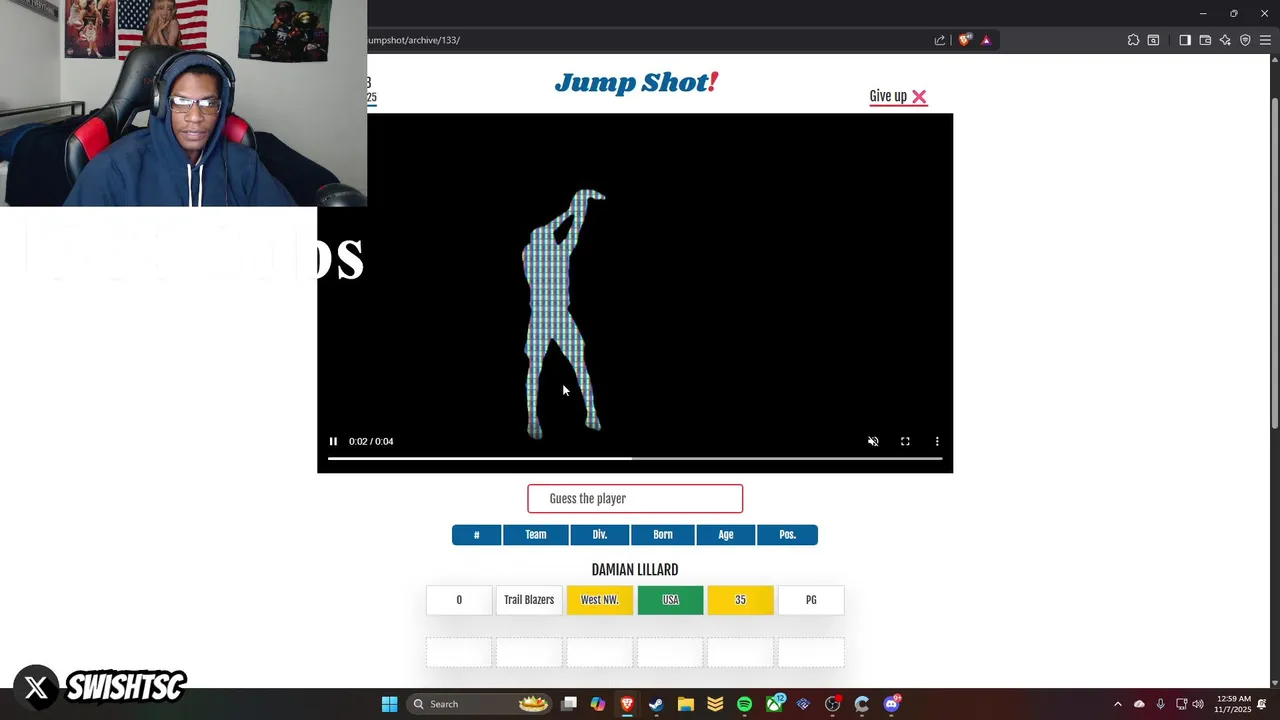Open video more options menu
Screen dimensions: 1280x720
pyautogui.click(x=937, y=441)
